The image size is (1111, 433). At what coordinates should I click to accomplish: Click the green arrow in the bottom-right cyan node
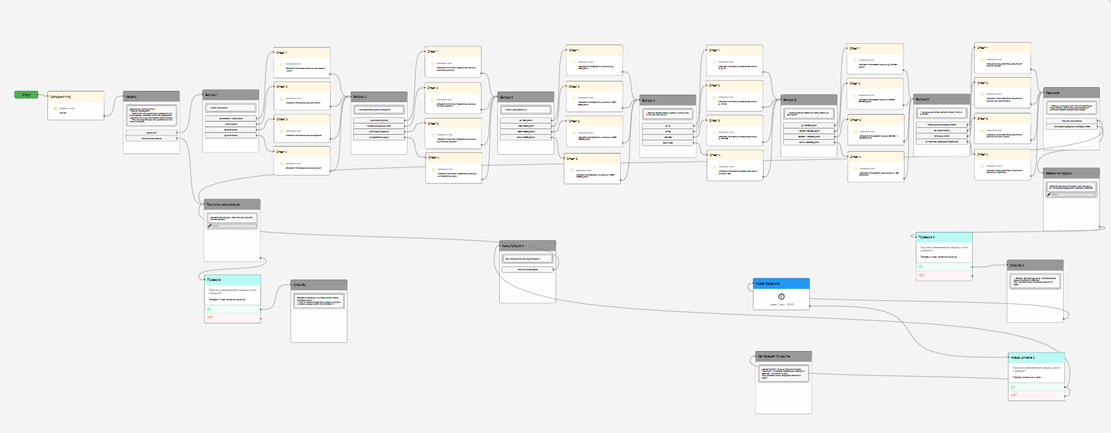[1014, 387]
